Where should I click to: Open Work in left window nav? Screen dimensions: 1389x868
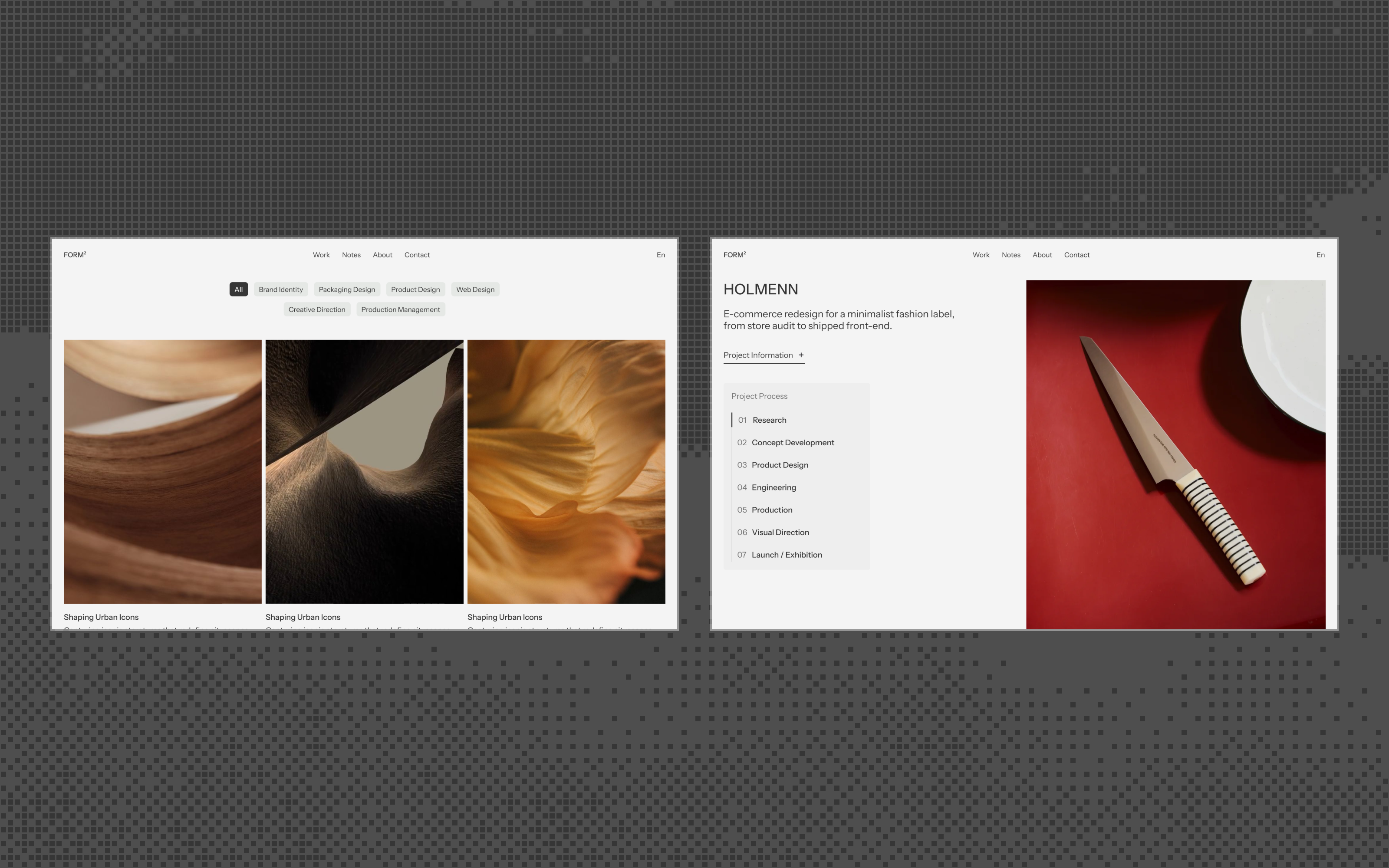click(x=321, y=255)
